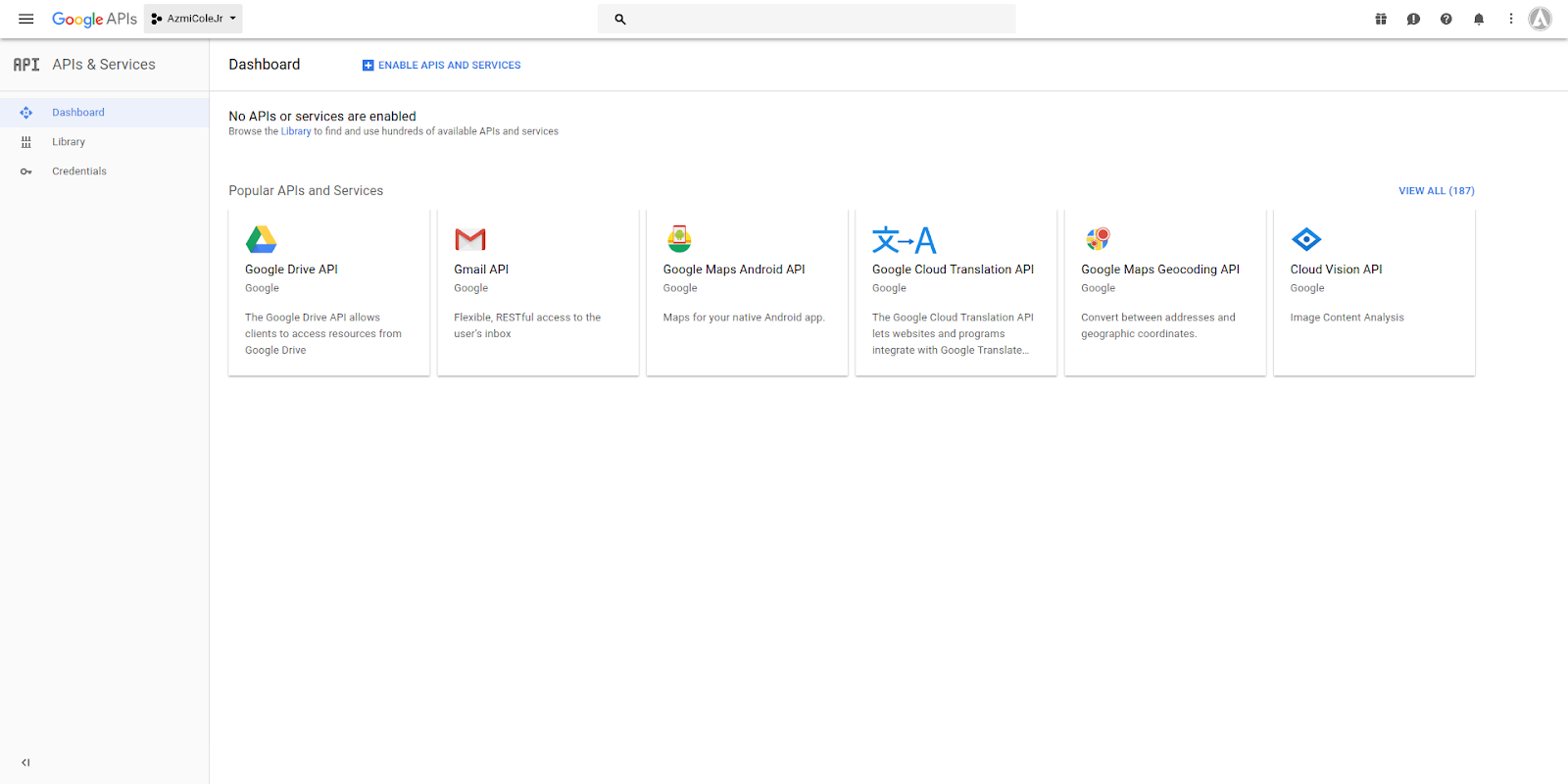Viewport: 1568px width, 784px height.
Task: Click the "Popular APIs and Services" heading
Action: pos(306,191)
